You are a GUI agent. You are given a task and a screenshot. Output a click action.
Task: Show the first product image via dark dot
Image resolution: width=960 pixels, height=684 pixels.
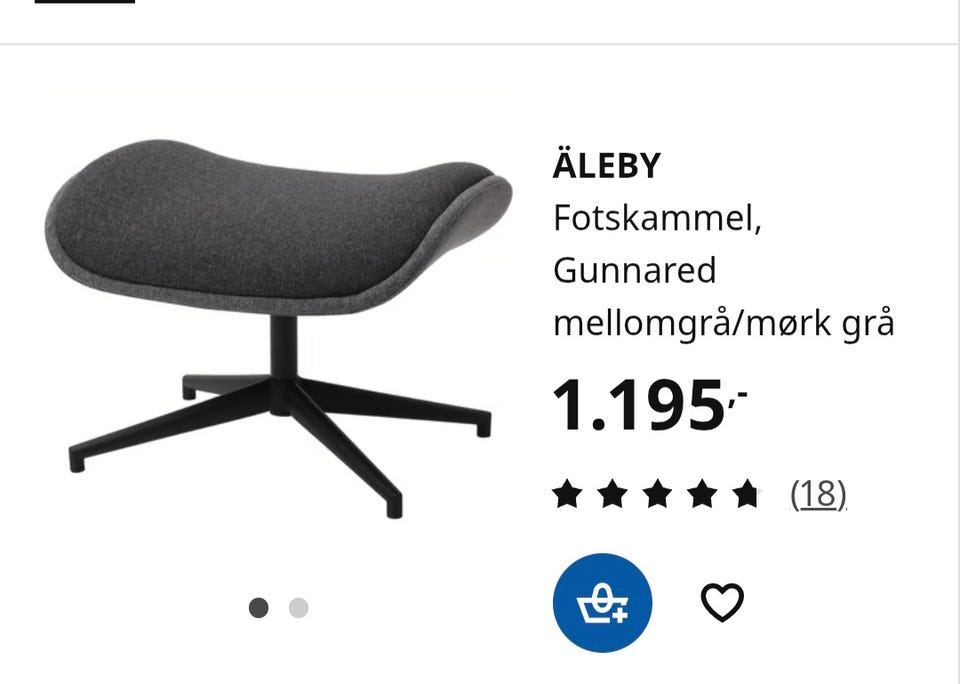[258, 608]
